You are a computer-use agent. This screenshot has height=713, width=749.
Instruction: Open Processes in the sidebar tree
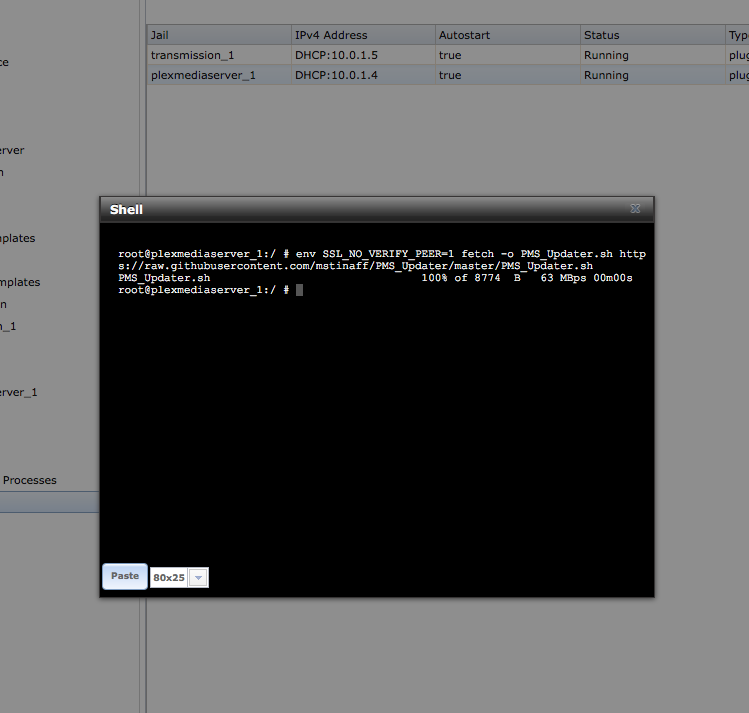pos(30,480)
